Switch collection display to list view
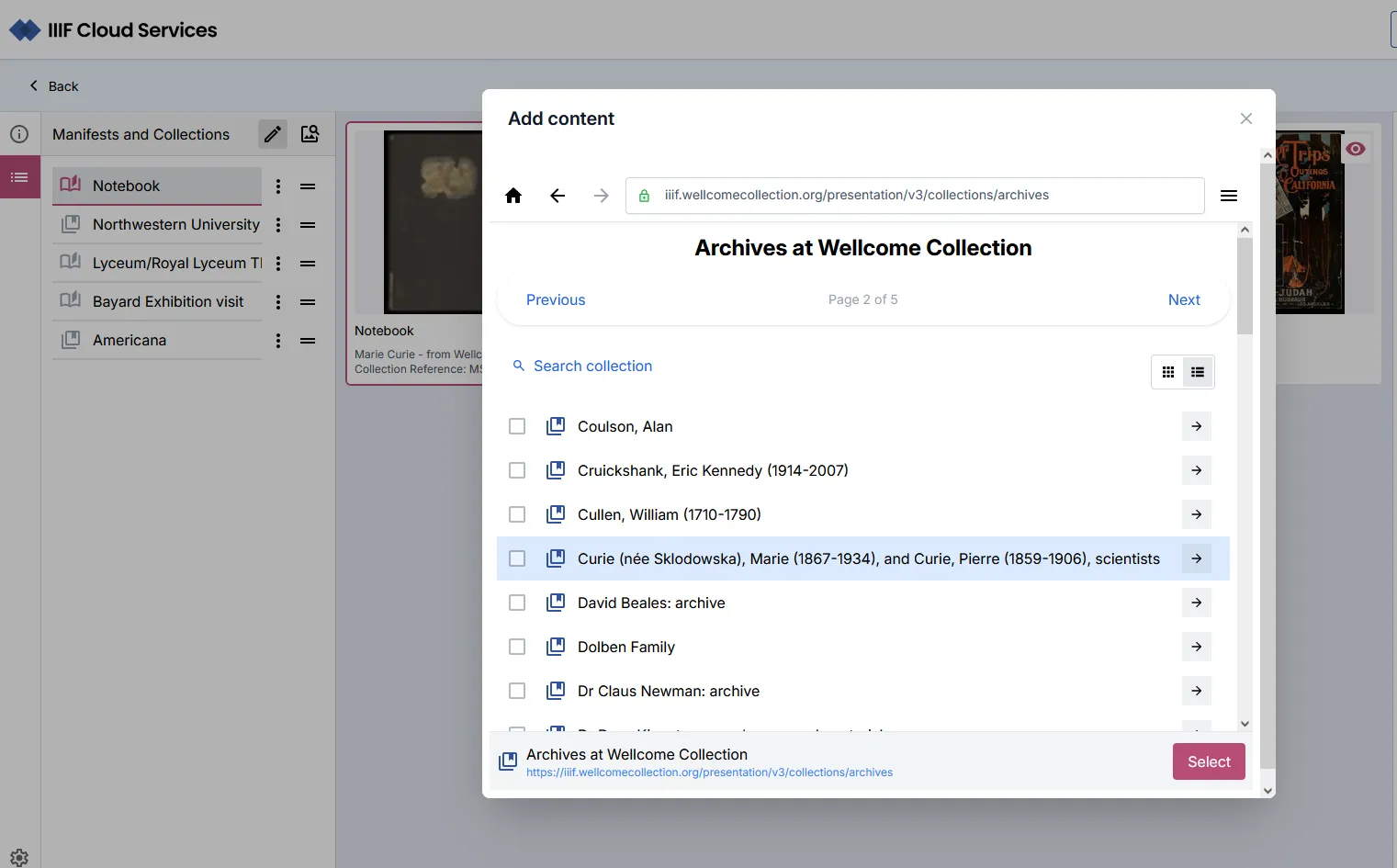 1198,371
